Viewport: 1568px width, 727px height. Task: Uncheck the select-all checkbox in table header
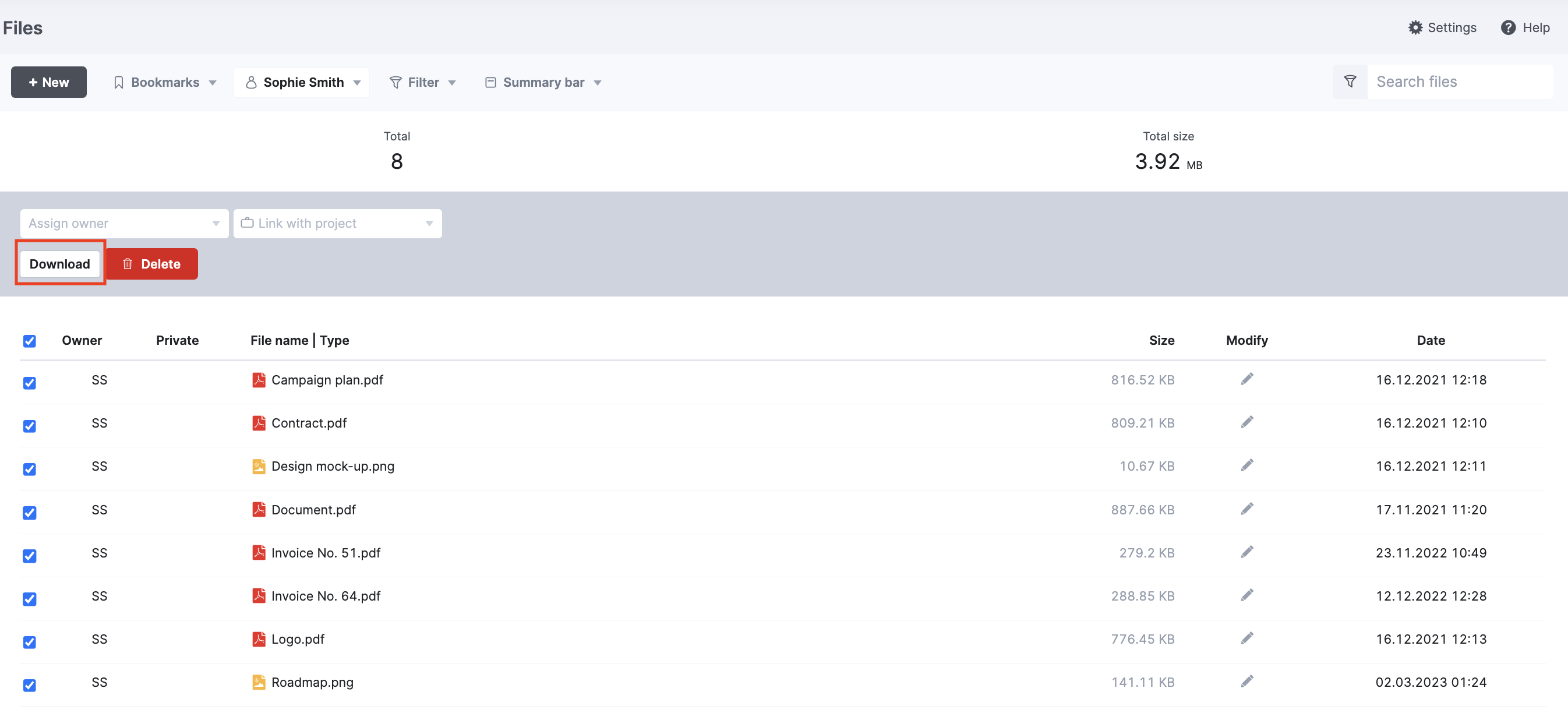click(29, 341)
